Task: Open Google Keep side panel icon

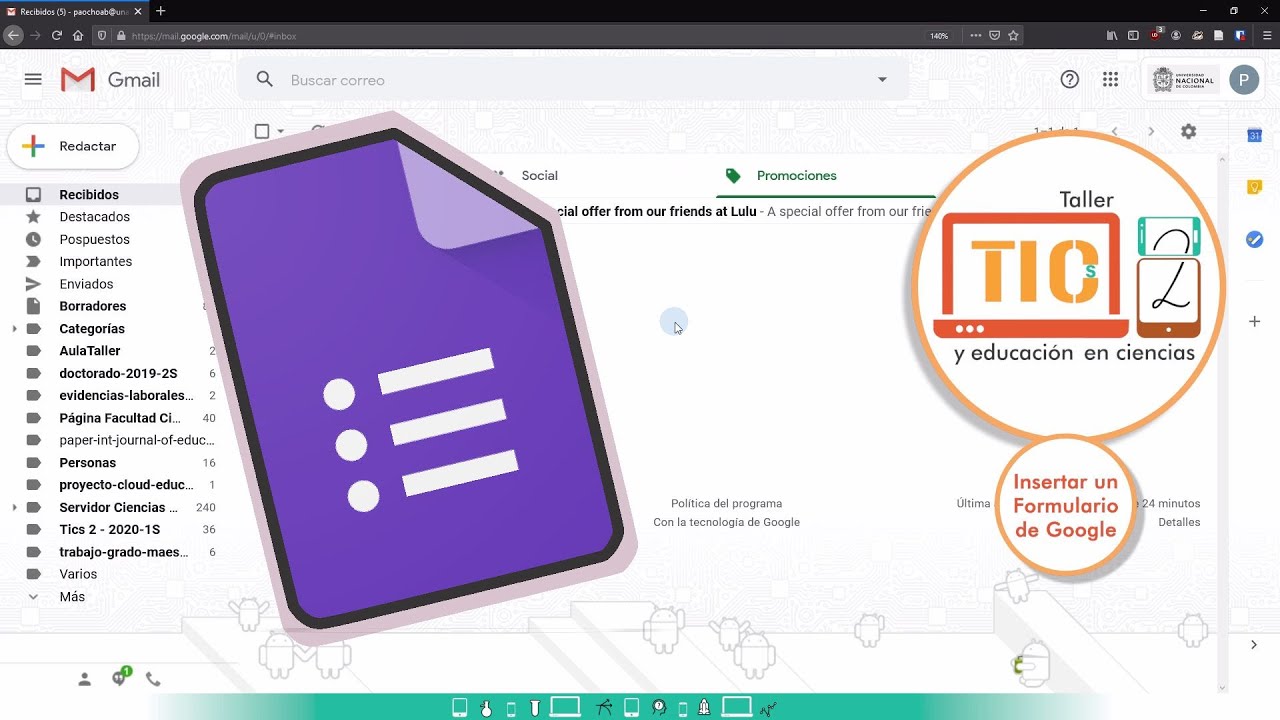Action: (x=1254, y=187)
